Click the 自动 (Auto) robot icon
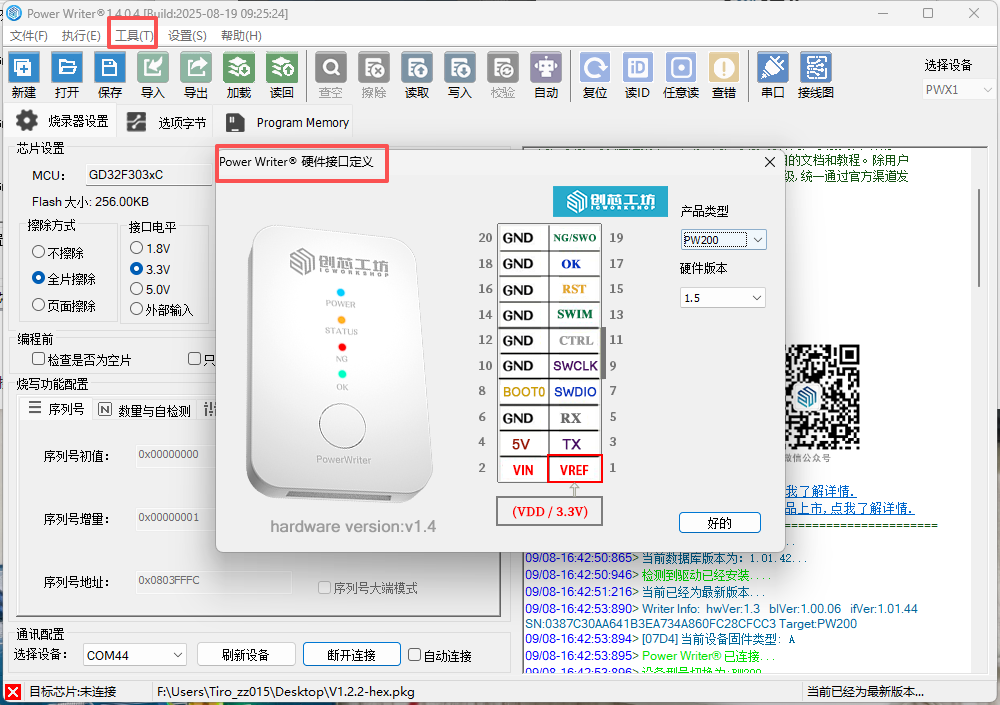Screen dimensions: 1000x705 click(546, 68)
